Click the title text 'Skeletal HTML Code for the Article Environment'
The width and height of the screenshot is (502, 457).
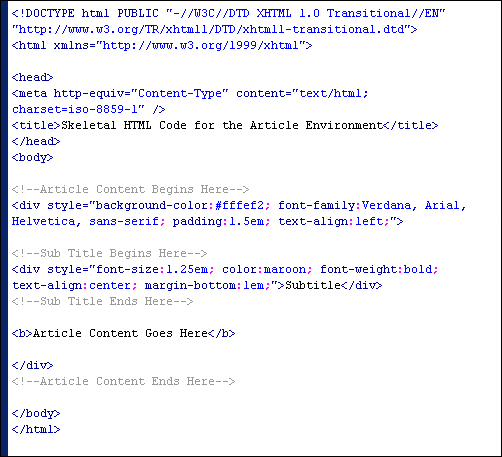222,125
